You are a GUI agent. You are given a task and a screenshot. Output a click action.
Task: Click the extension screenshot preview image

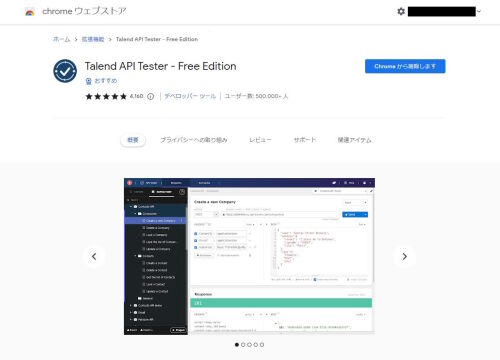click(x=249, y=256)
